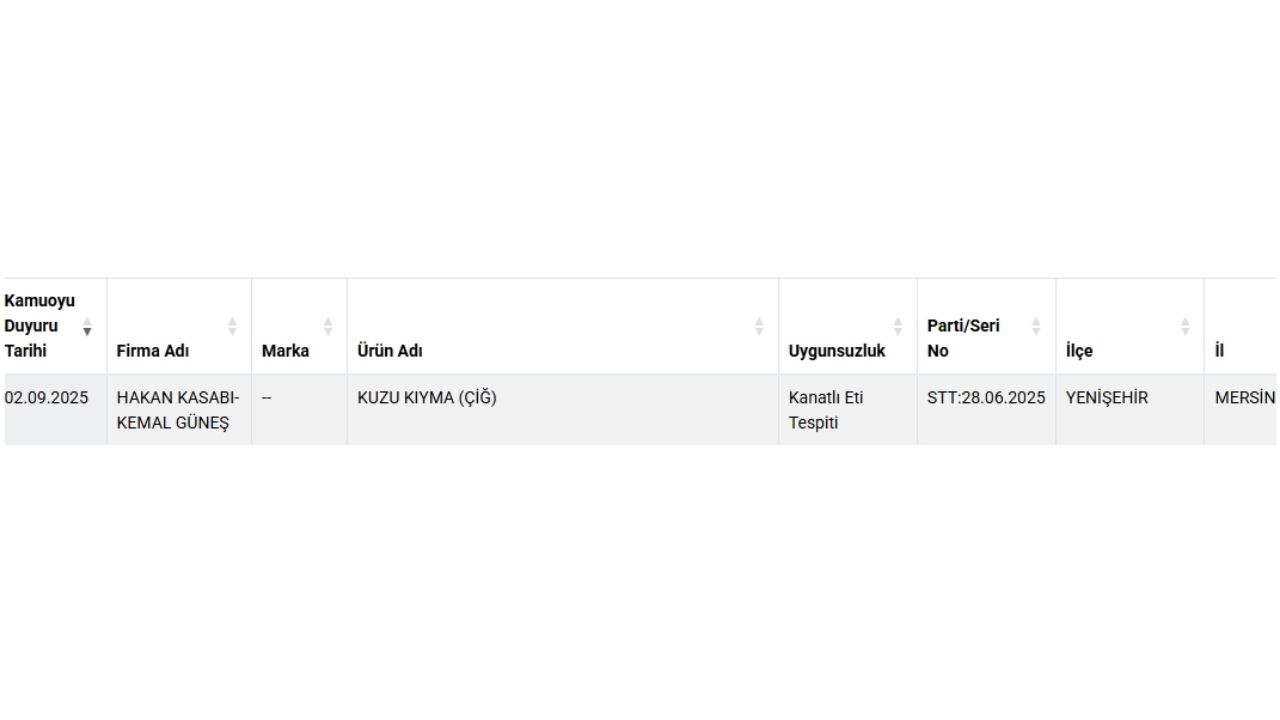Select the Ürün Adı column header

(563, 327)
